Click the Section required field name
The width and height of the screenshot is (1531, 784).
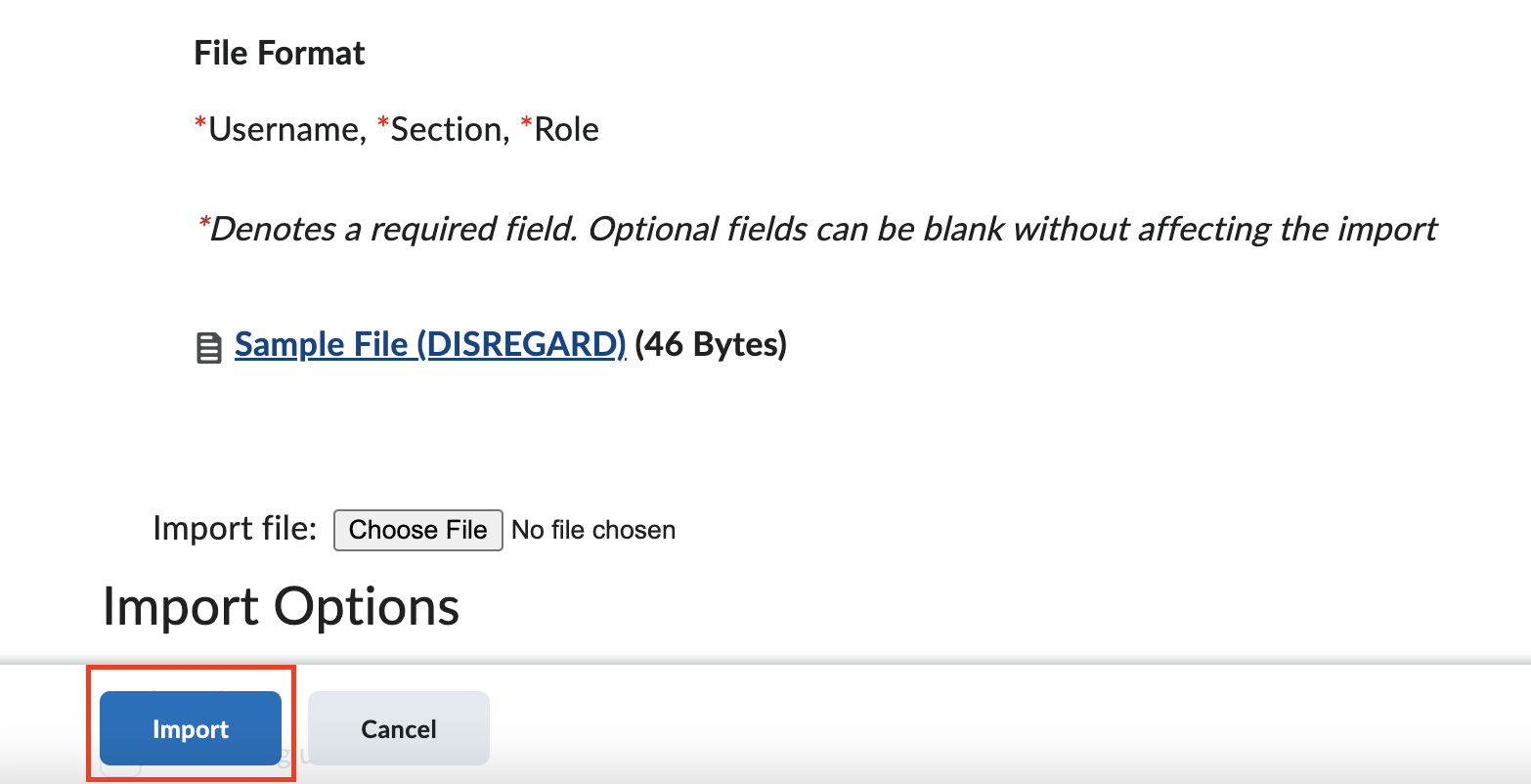point(450,130)
